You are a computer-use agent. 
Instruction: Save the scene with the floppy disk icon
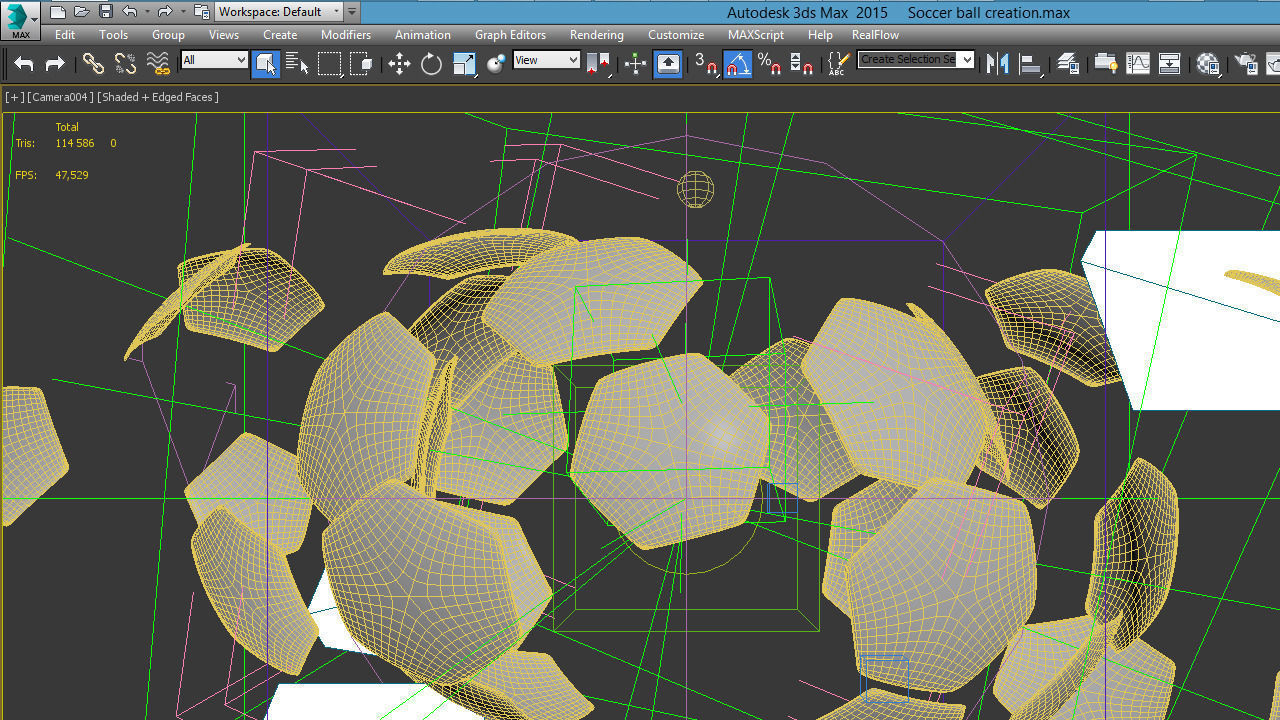[105, 12]
